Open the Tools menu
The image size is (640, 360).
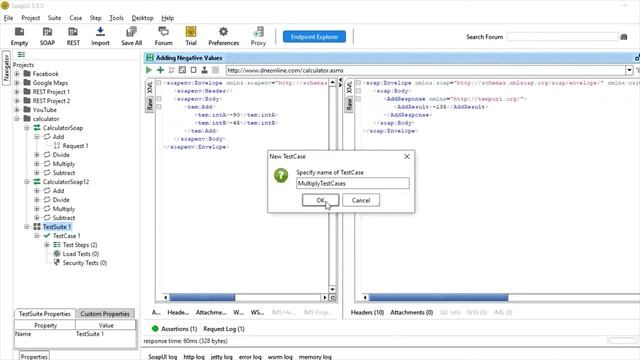[116, 18]
